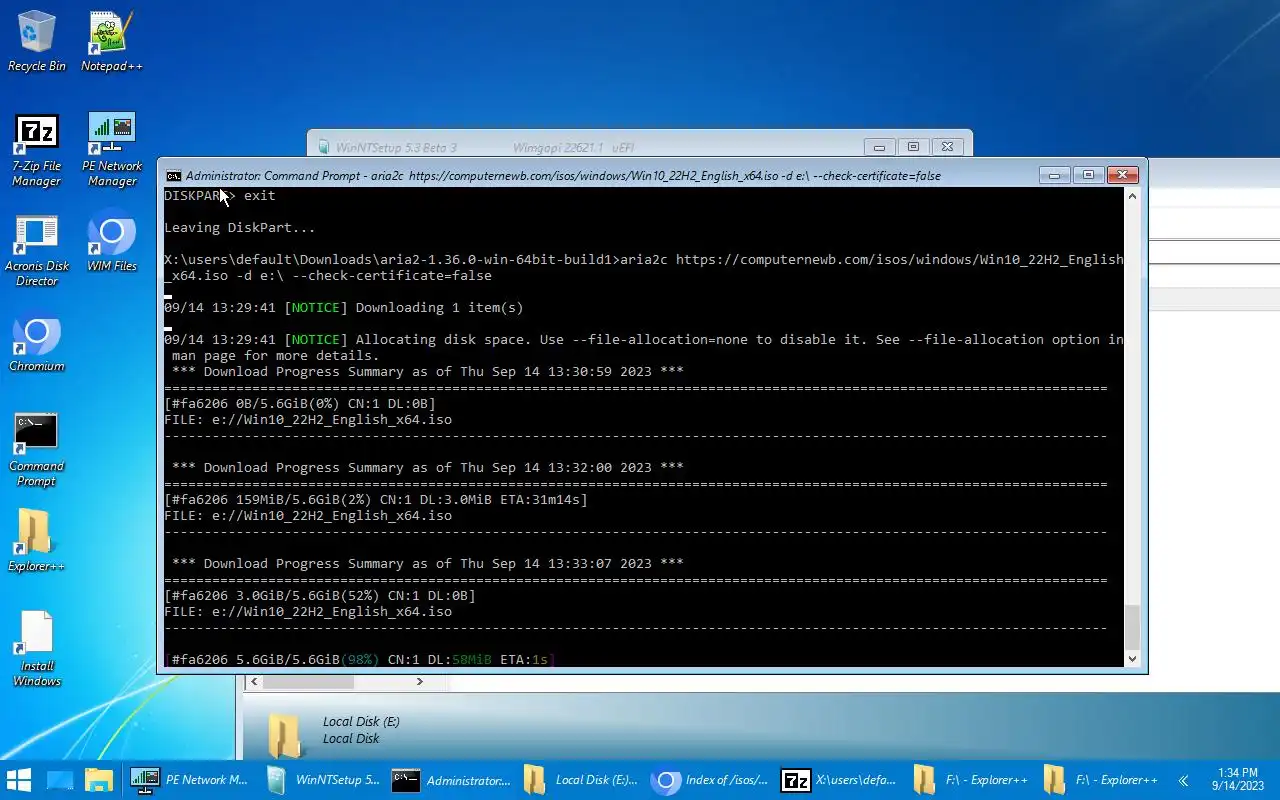Close the WinNTSetup background window

[947, 147]
